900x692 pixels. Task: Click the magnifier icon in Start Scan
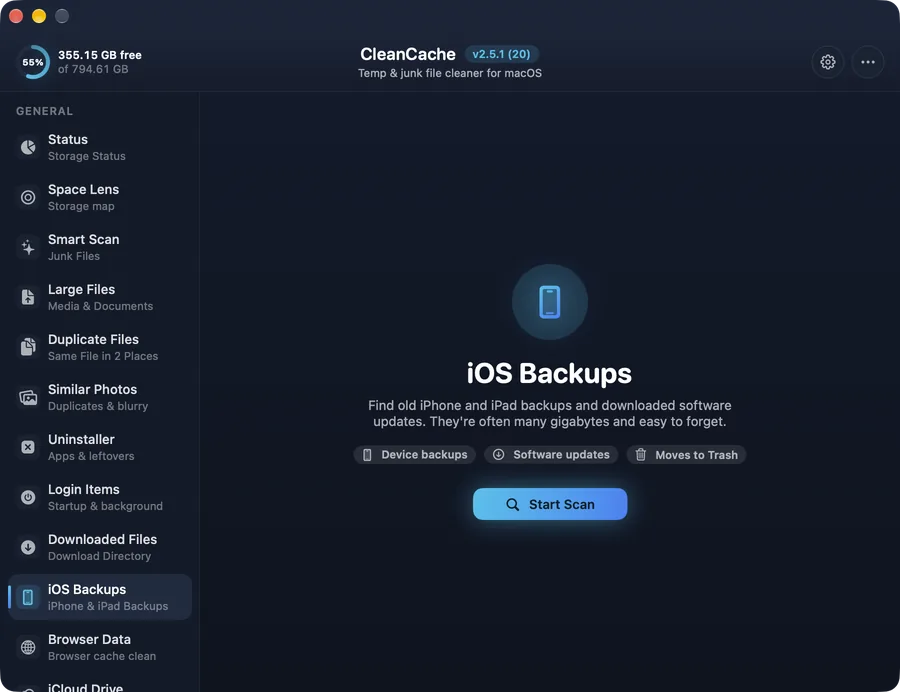coord(513,504)
